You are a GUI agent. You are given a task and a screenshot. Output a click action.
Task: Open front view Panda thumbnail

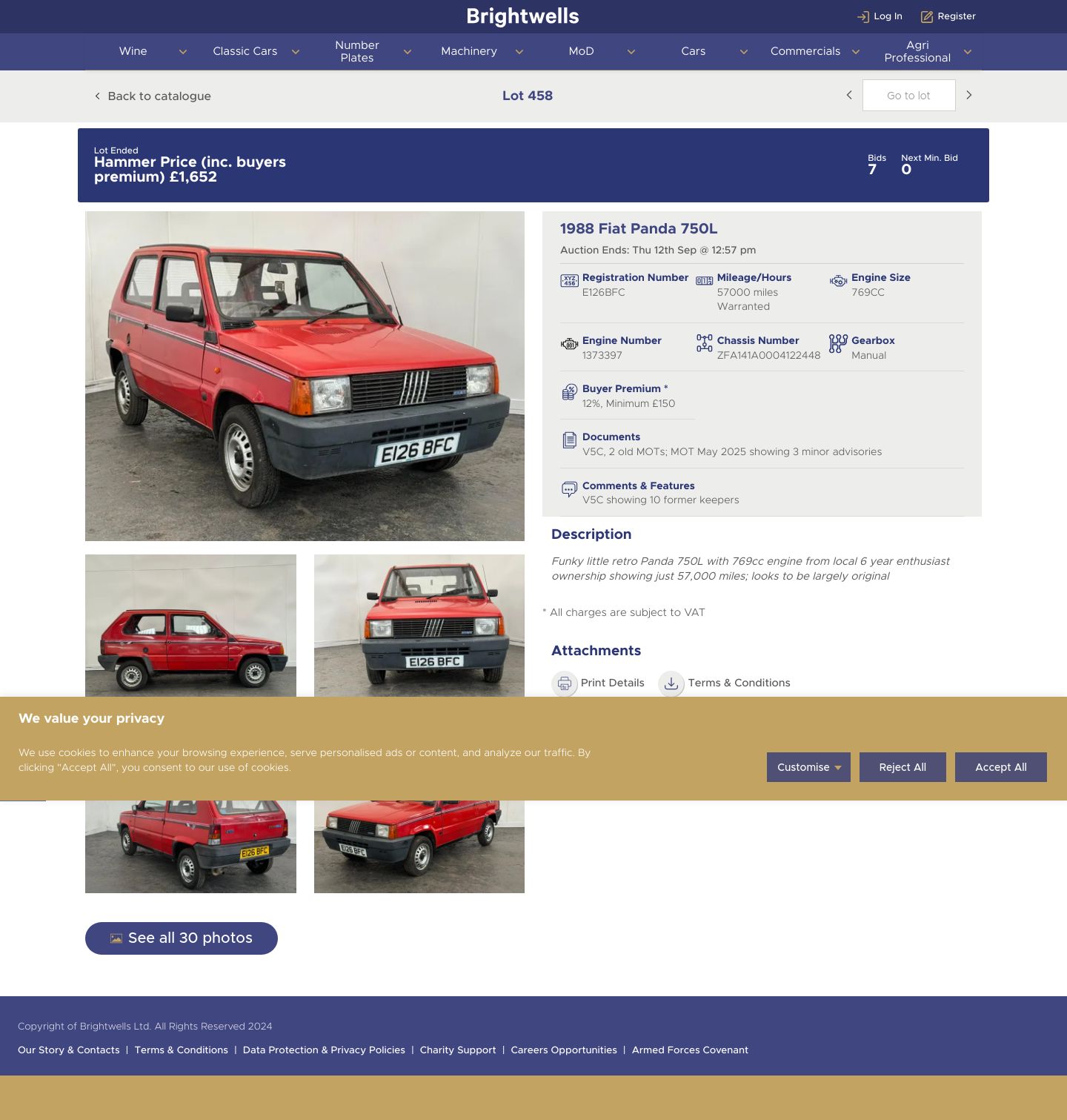pos(419,626)
